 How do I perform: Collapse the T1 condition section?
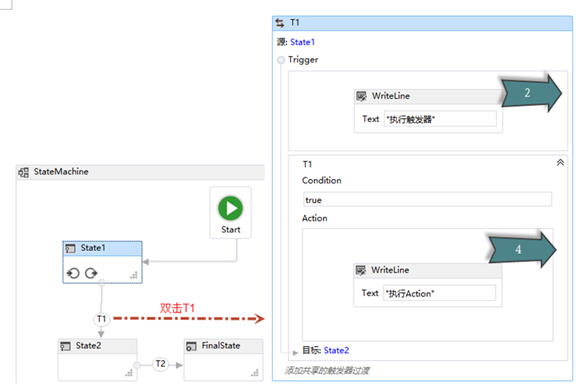(560, 163)
